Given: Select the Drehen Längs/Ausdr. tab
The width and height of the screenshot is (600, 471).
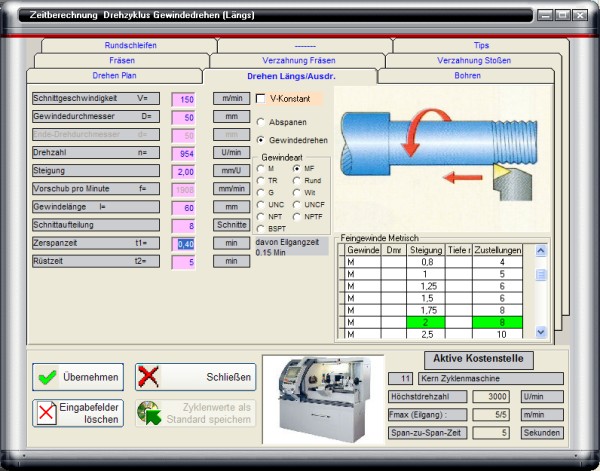Looking at the screenshot, I should pos(291,76).
